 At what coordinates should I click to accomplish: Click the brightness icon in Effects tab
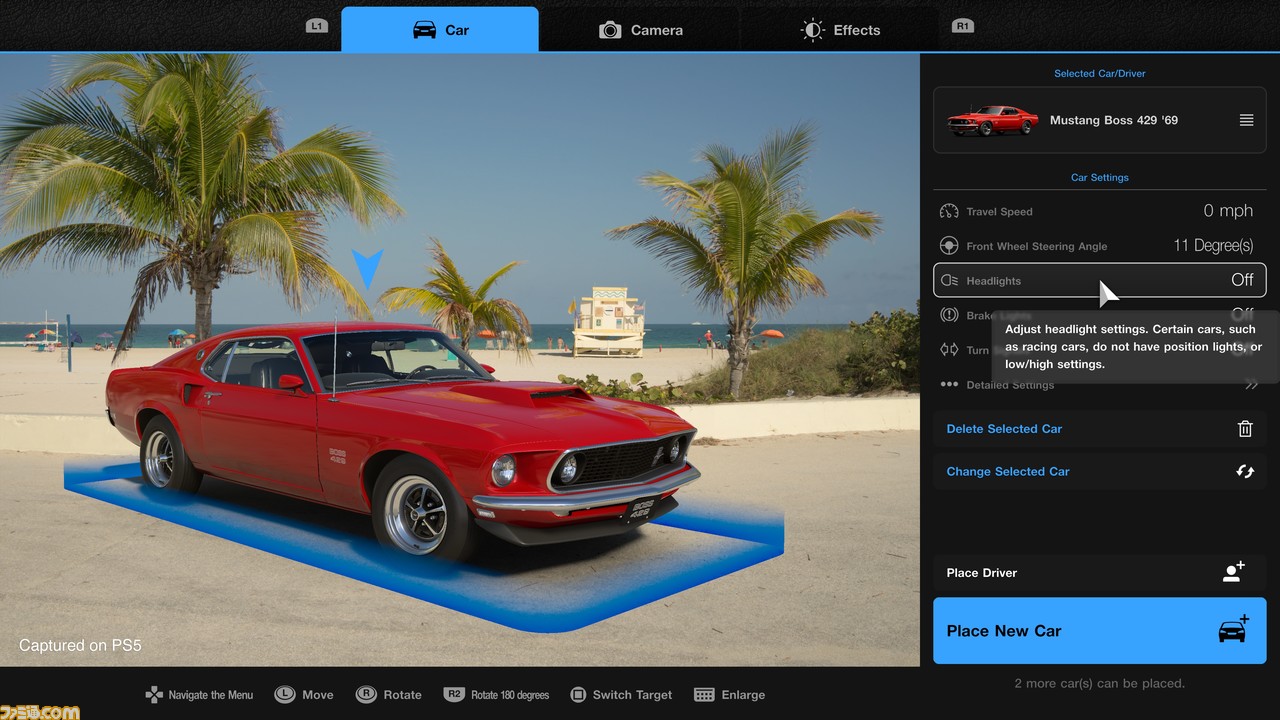(813, 30)
